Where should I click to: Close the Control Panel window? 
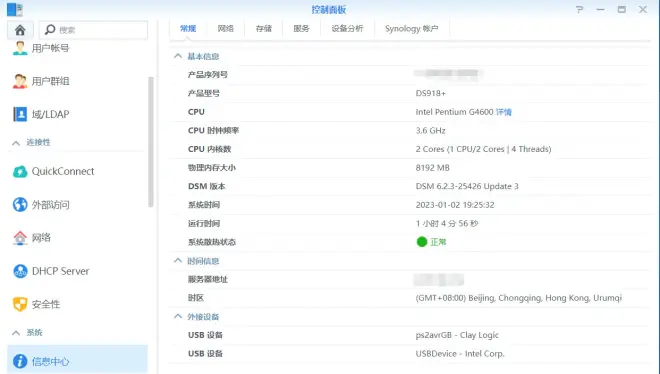[643, 9]
